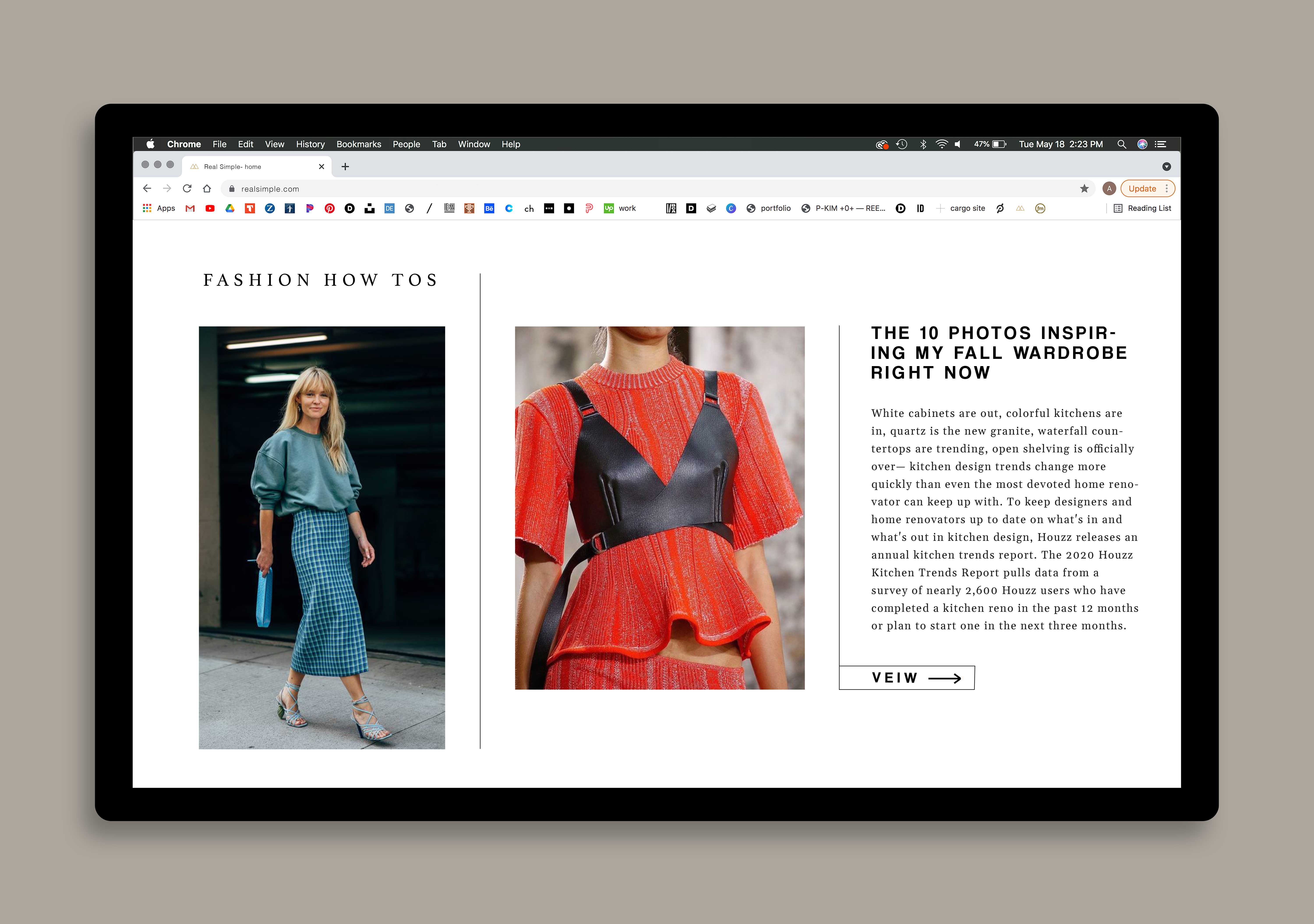The width and height of the screenshot is (1314, 924).
Task: Open Spotlight search in menu bar
Action: 1122,144
